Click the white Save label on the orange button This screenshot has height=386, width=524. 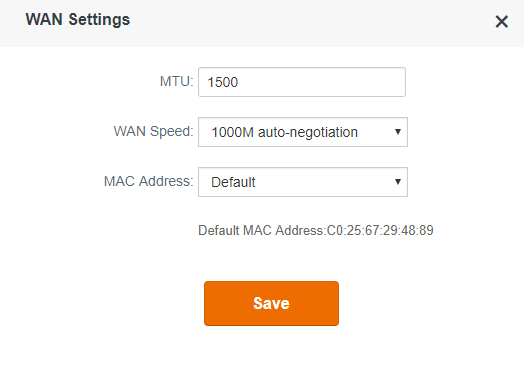tap(271, 303)
